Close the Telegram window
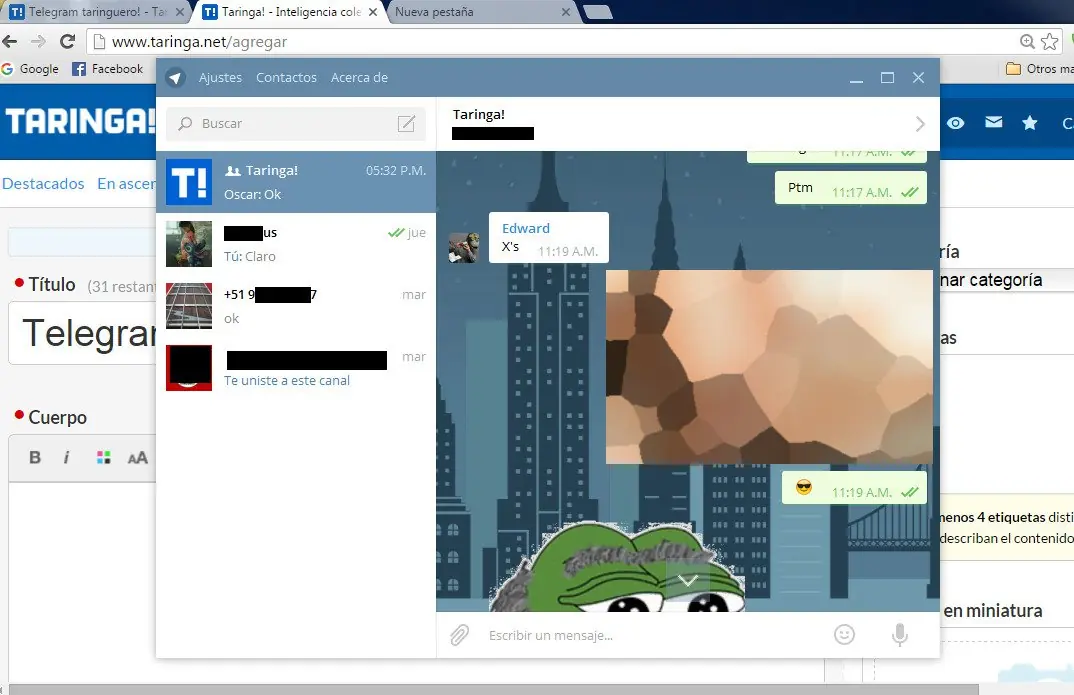 coord(919,77)
